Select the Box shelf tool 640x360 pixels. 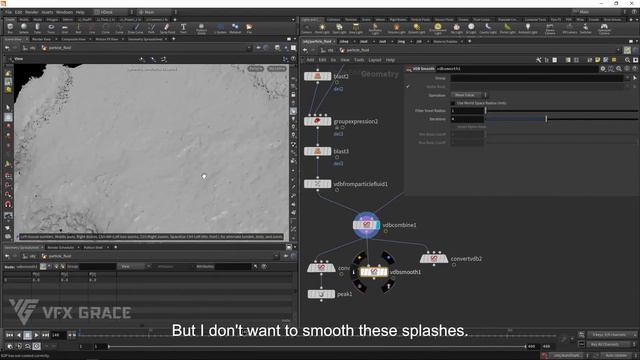coord(10,28)
